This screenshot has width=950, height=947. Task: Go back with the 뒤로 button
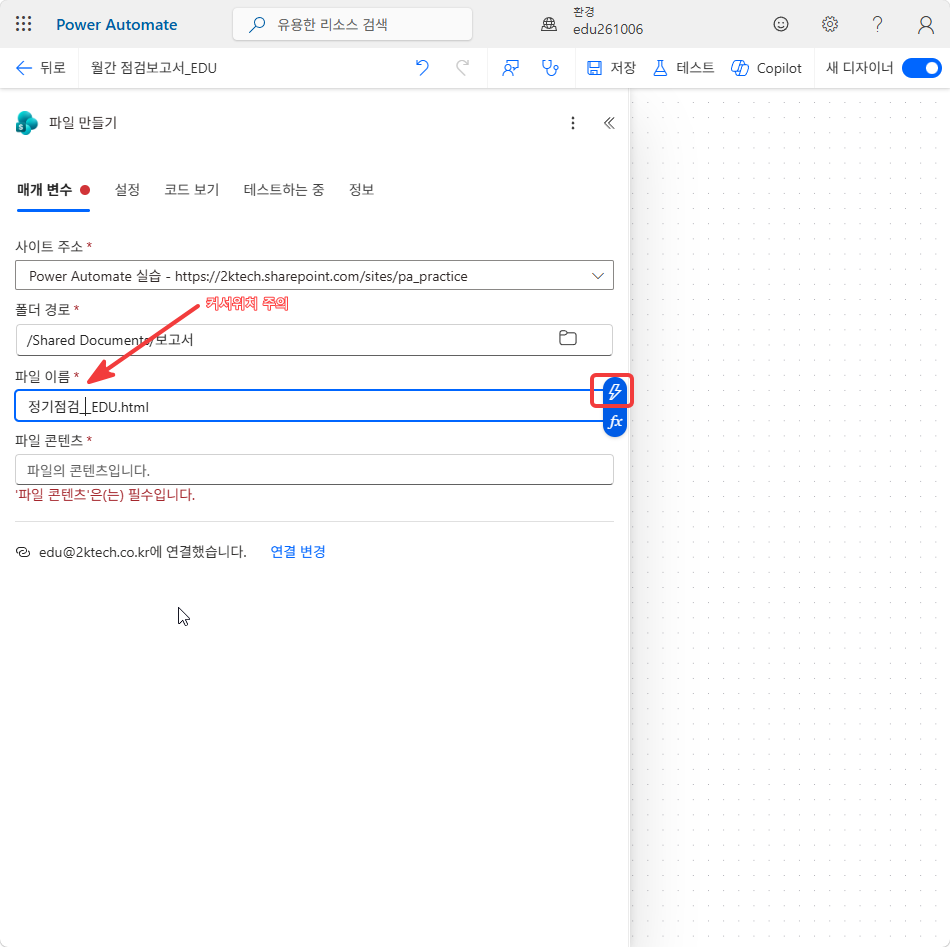(x=41, y=68)
